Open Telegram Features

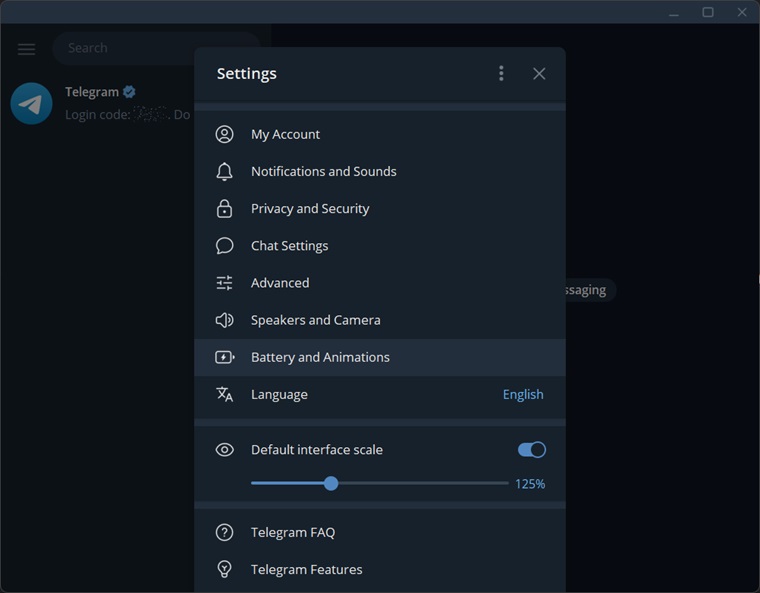tap(380, 569)
